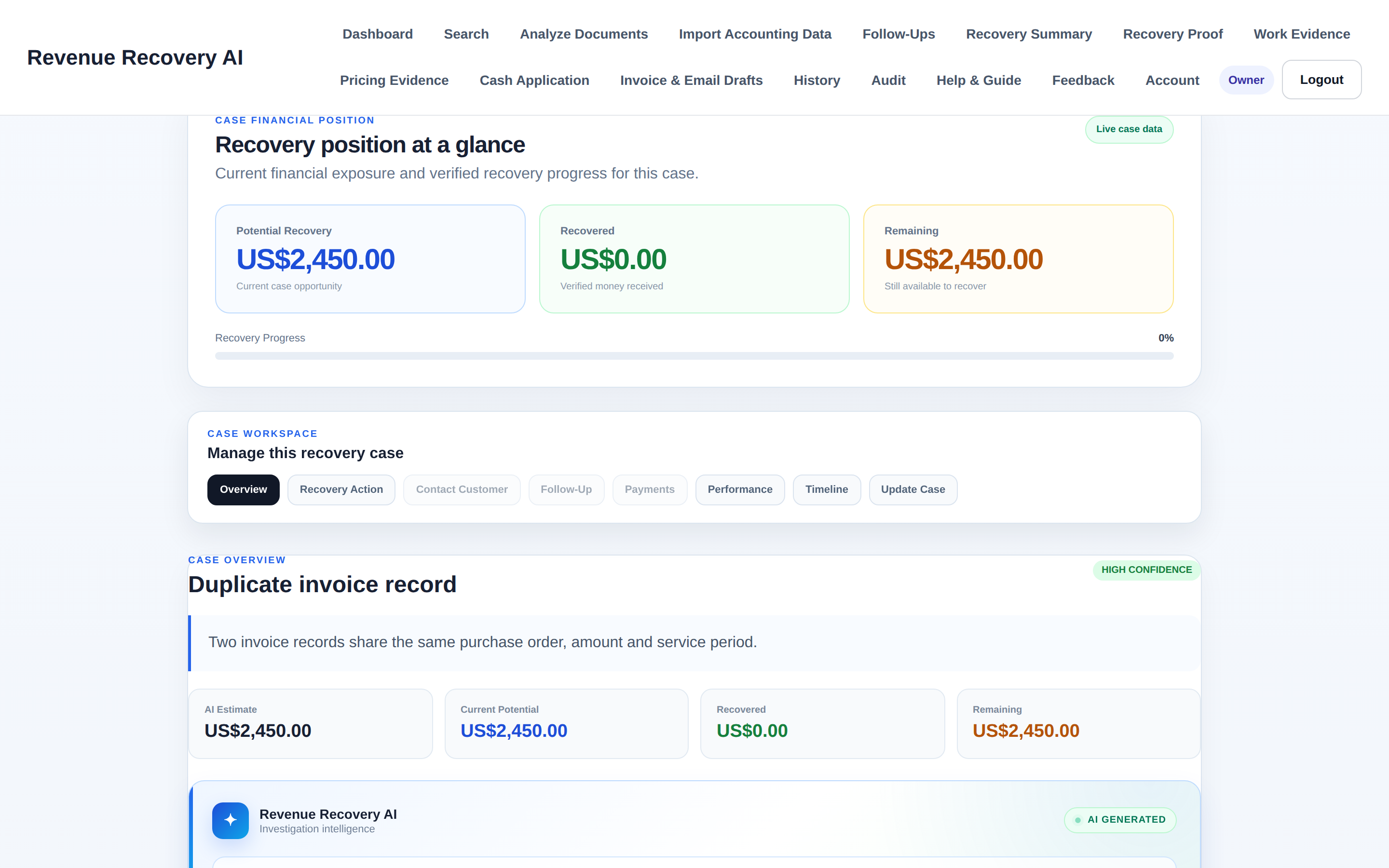Click the Revenue Recovery AI site title
1389x868 pixels.
click(x=135, y=57)
